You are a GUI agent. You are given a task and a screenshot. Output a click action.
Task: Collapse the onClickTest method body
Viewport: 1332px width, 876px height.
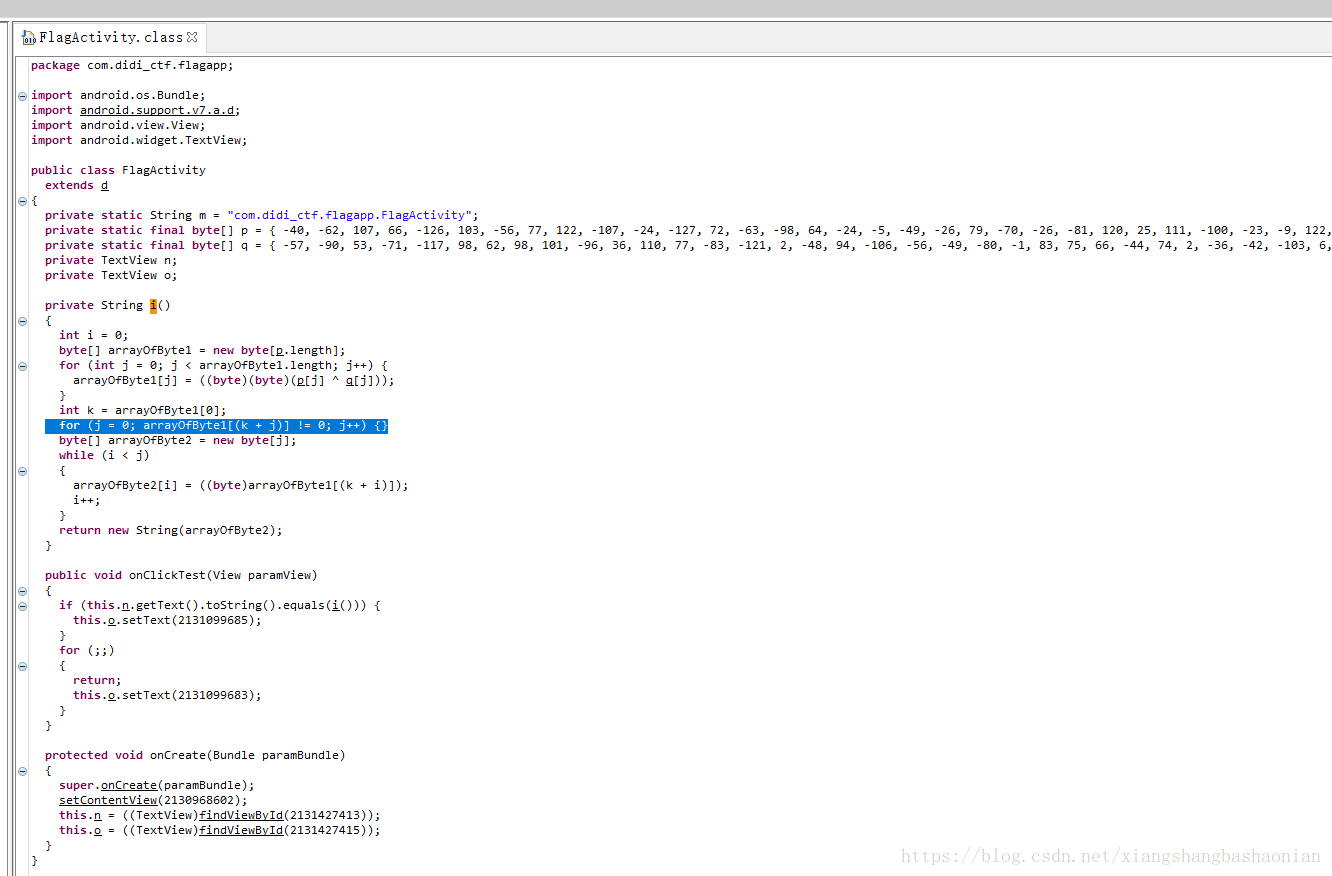[21, 591]
